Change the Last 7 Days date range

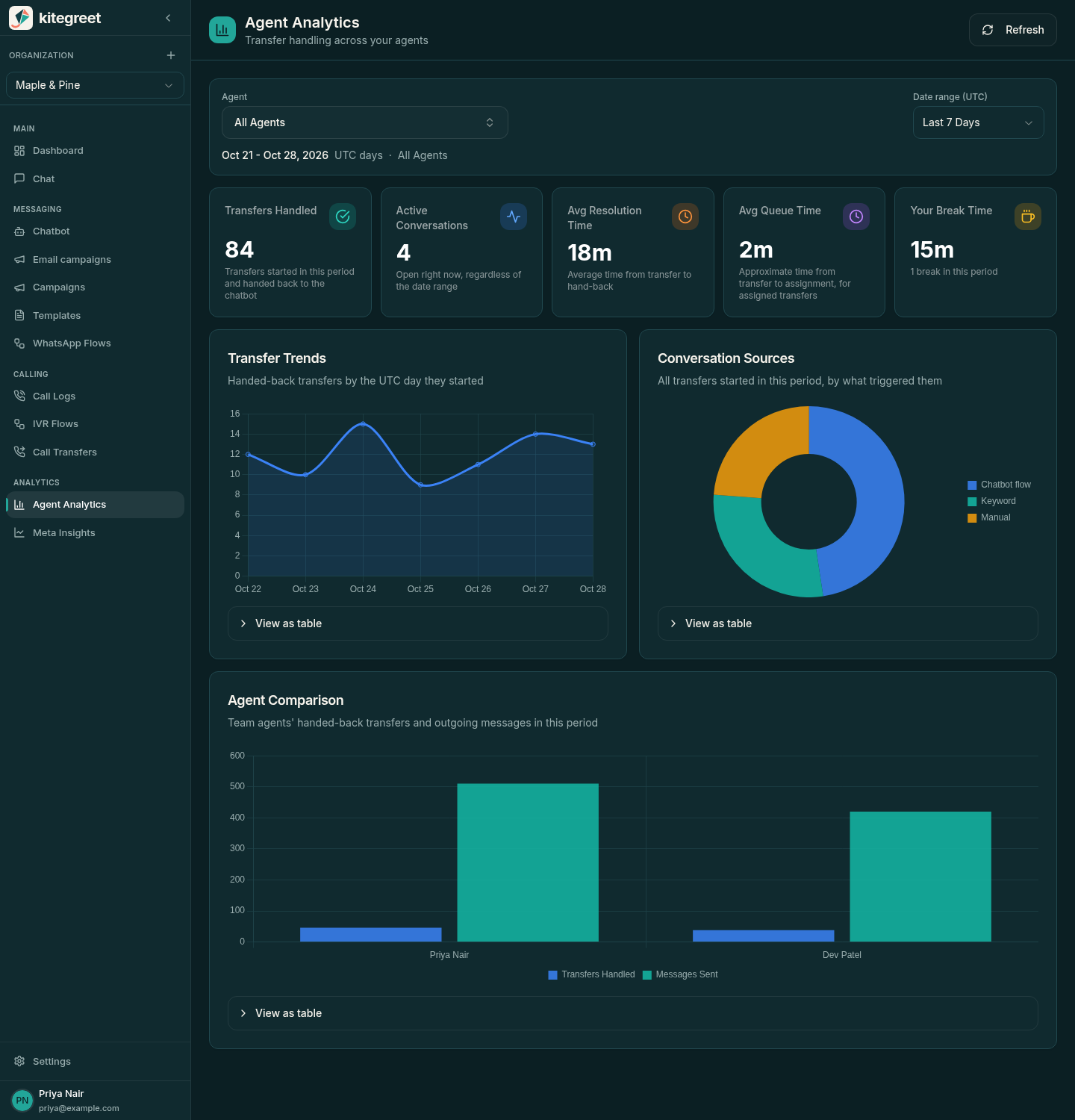coord(979,122)
